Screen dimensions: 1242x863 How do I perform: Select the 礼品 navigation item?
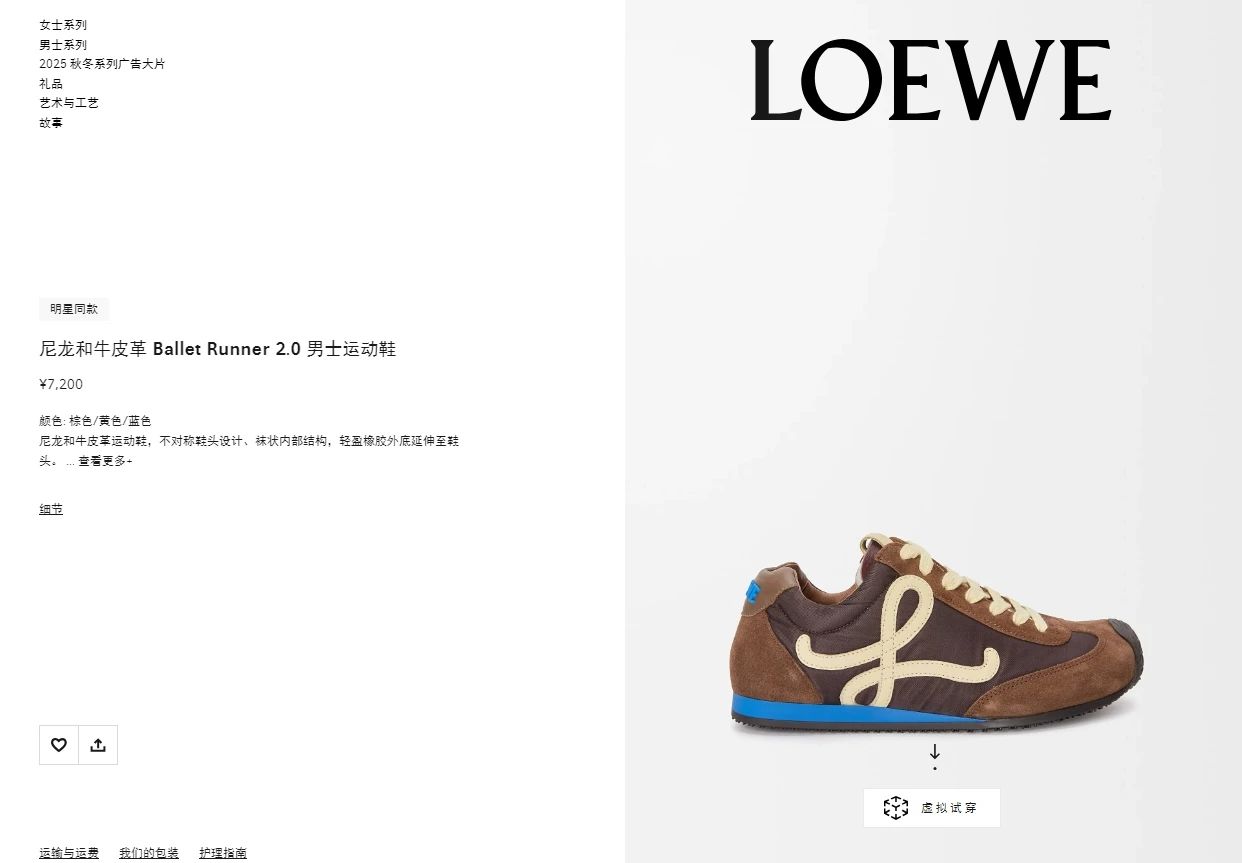[51, 84]
